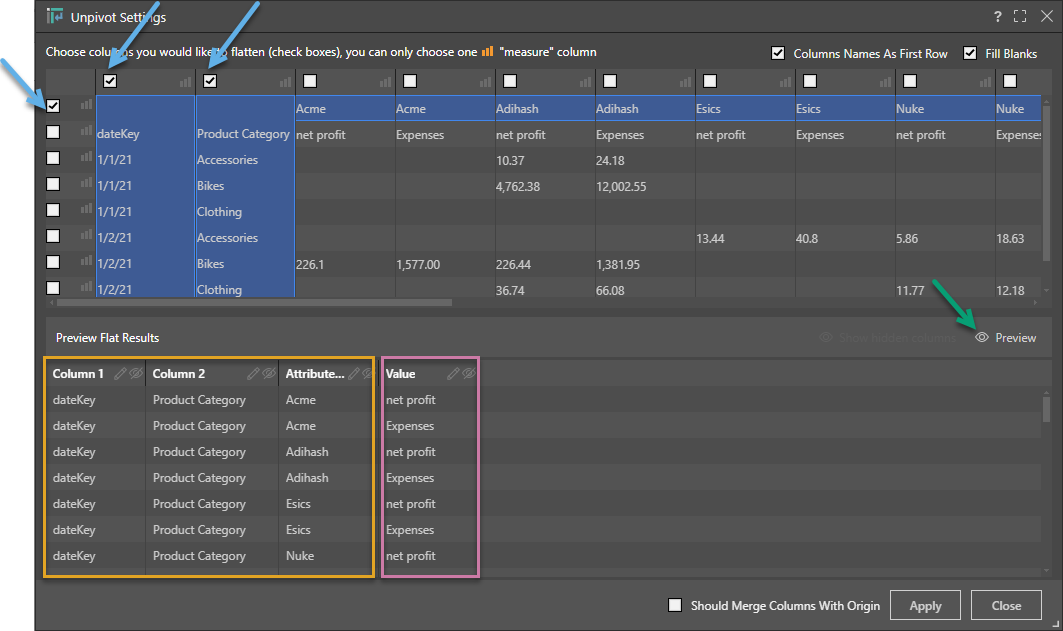This screenshot has height=631, width=1063.
Task: Click rename pencil icon for Column 2
Action: (x=254, y=374)
